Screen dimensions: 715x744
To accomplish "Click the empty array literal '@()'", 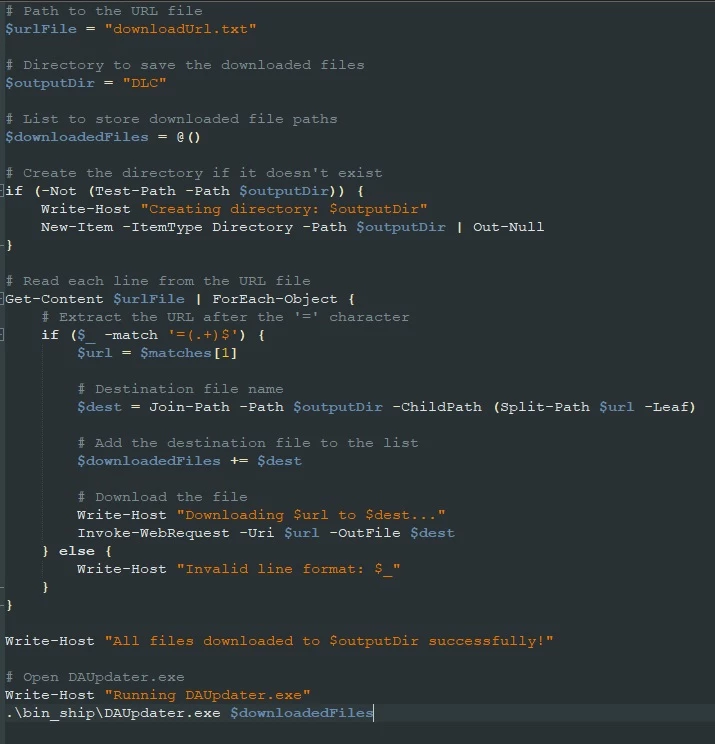I will (x=189, y=137).
